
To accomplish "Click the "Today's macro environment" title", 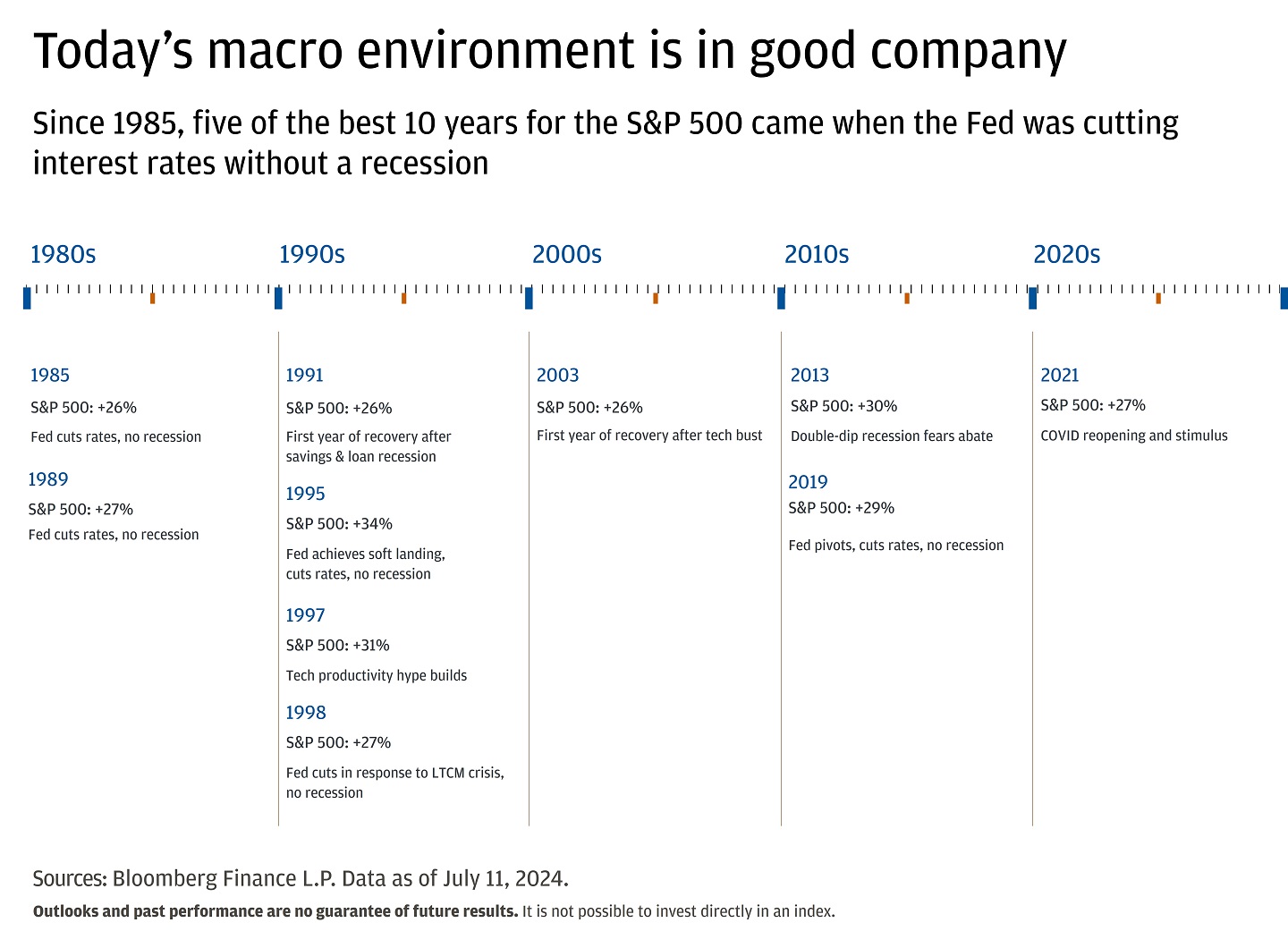I will pos(549,50).
